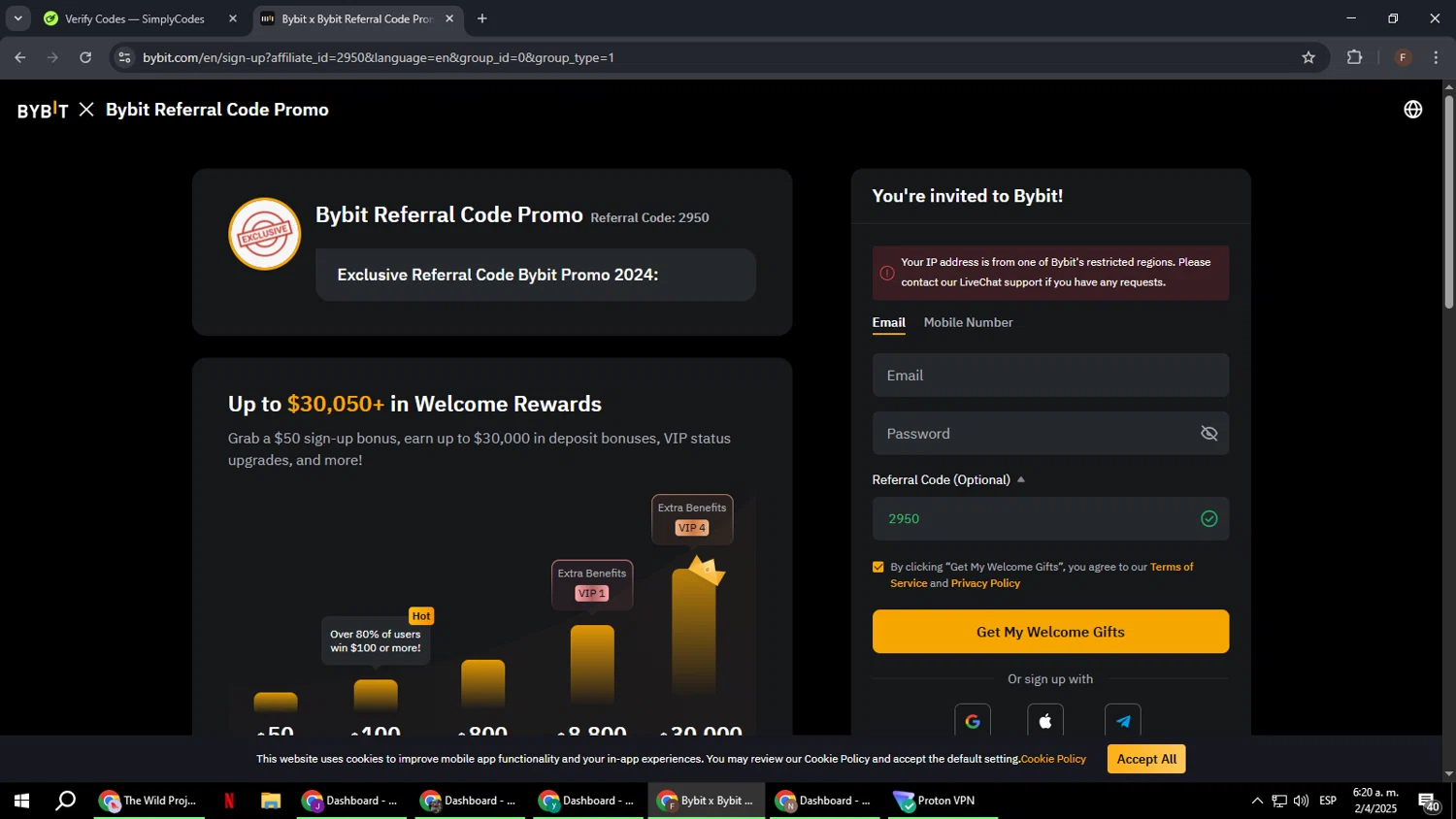
Task: Open the tab search dropdown arrow
Action: (x=17, y=18)
